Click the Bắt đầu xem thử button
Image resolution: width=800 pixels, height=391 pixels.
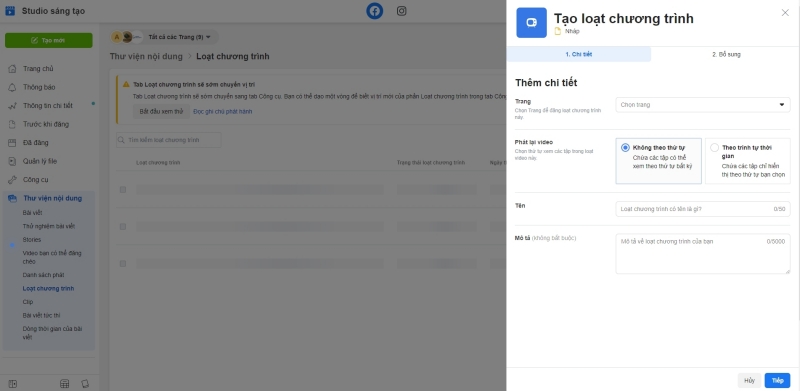point(161,111)
